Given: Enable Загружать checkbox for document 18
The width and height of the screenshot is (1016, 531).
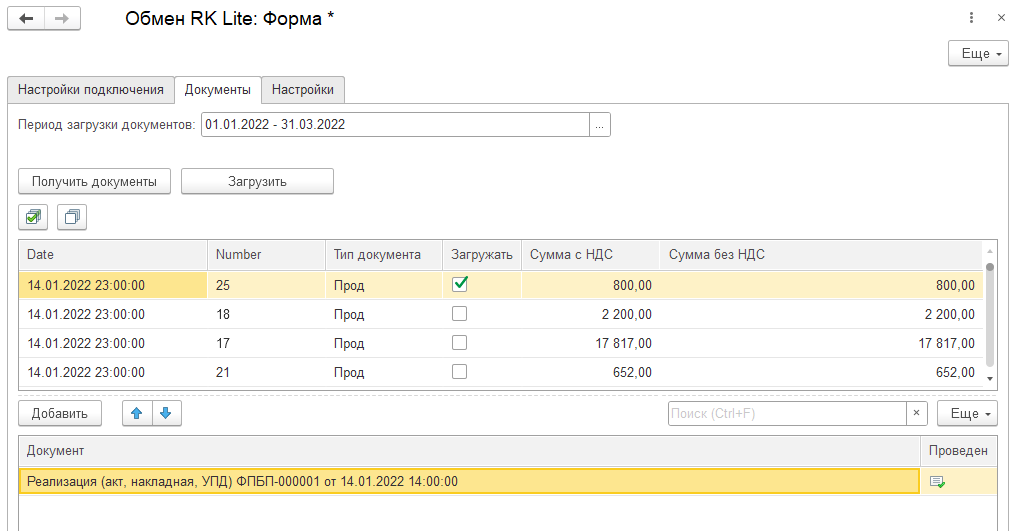Looking at the screenshot, I should [460, 314].
